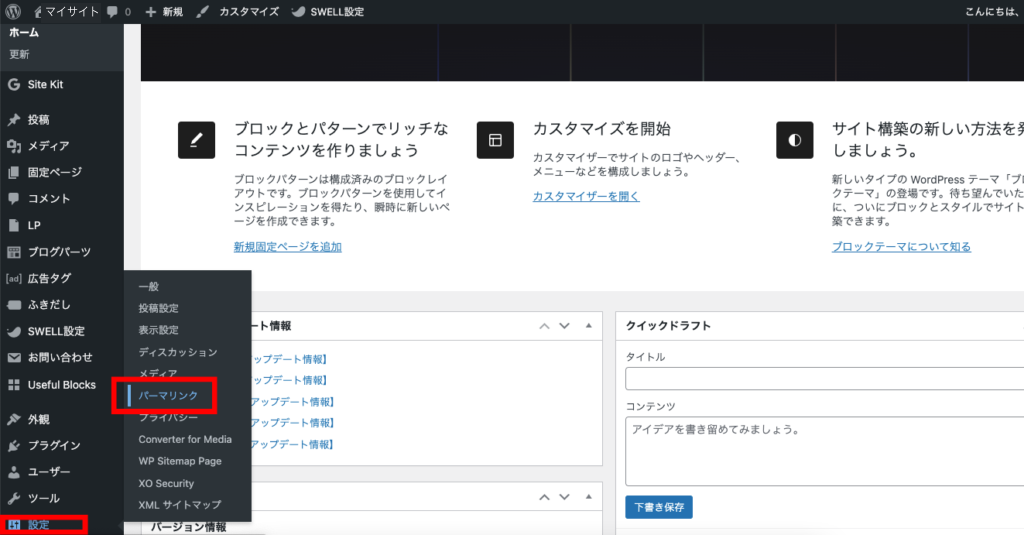Click カスタマイザーを開く link

[x=586, y=196]
